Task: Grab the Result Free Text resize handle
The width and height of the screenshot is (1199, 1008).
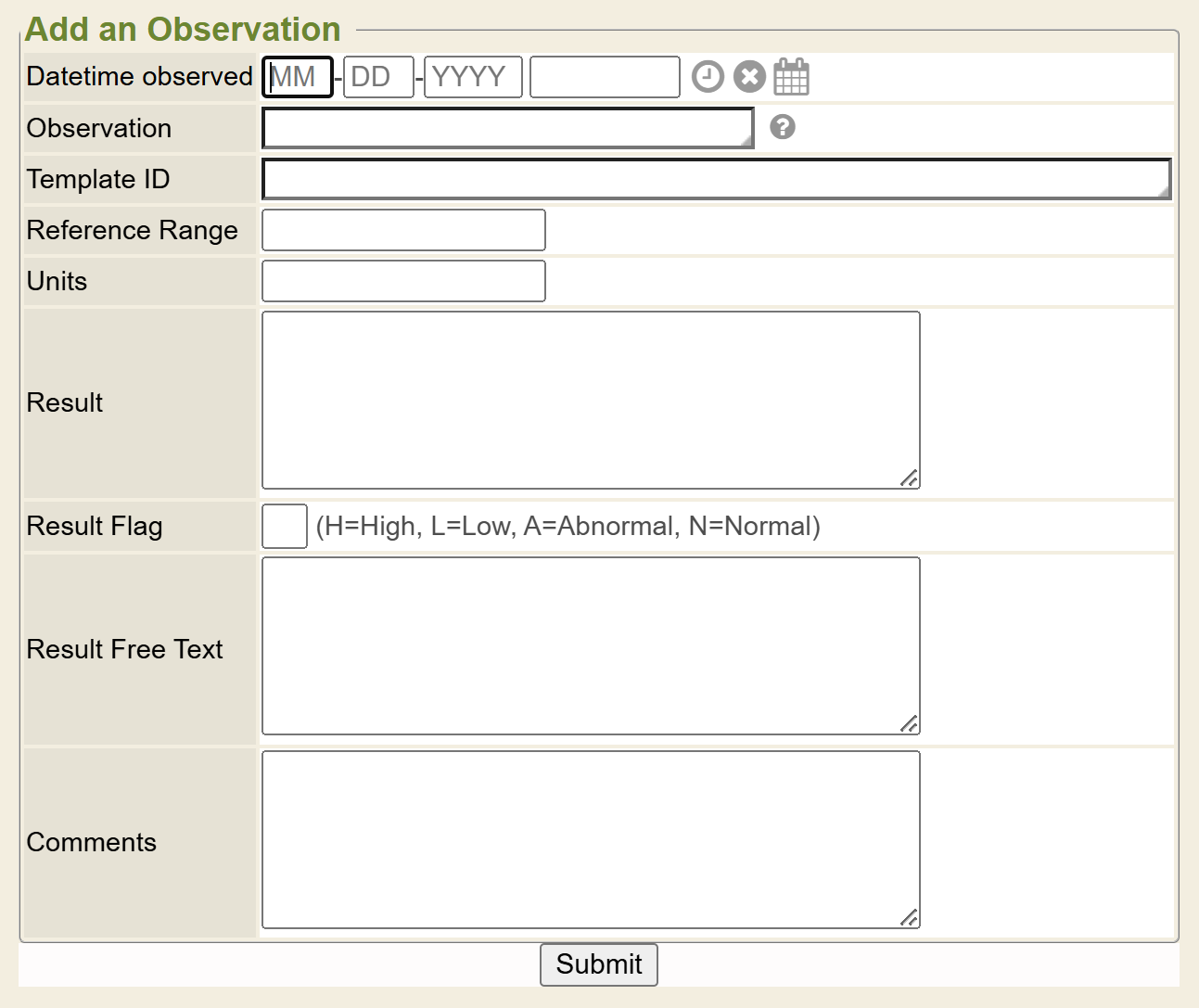Action: (x=910, y=724)
